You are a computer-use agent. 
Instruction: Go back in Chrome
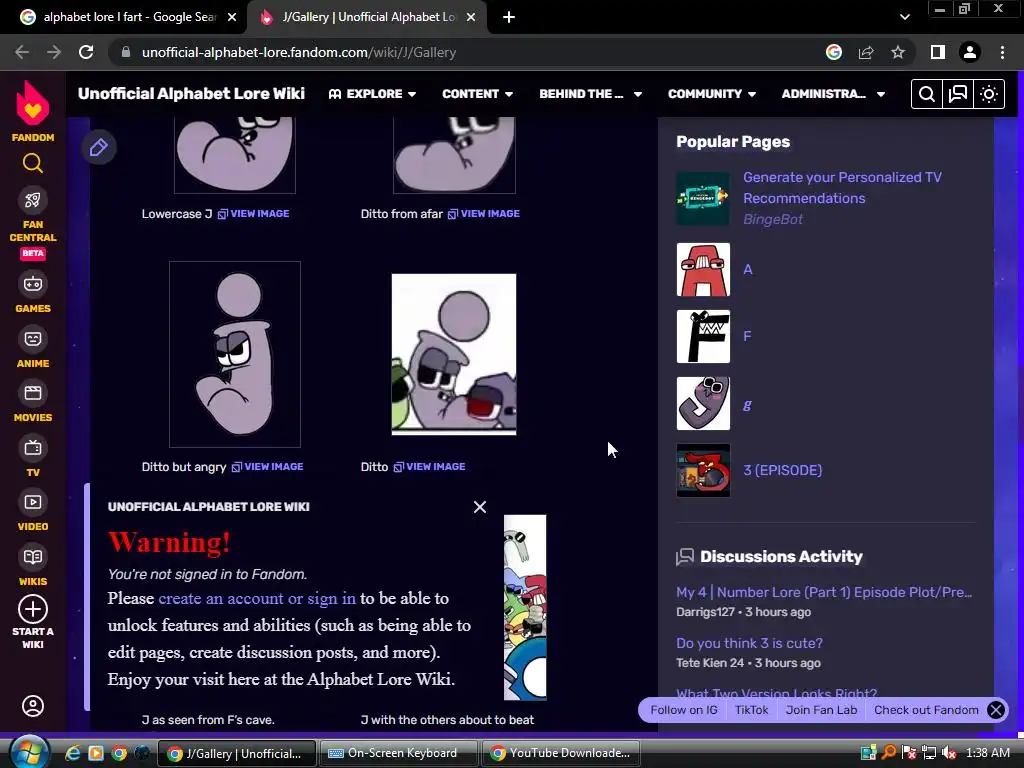[22, 52]
